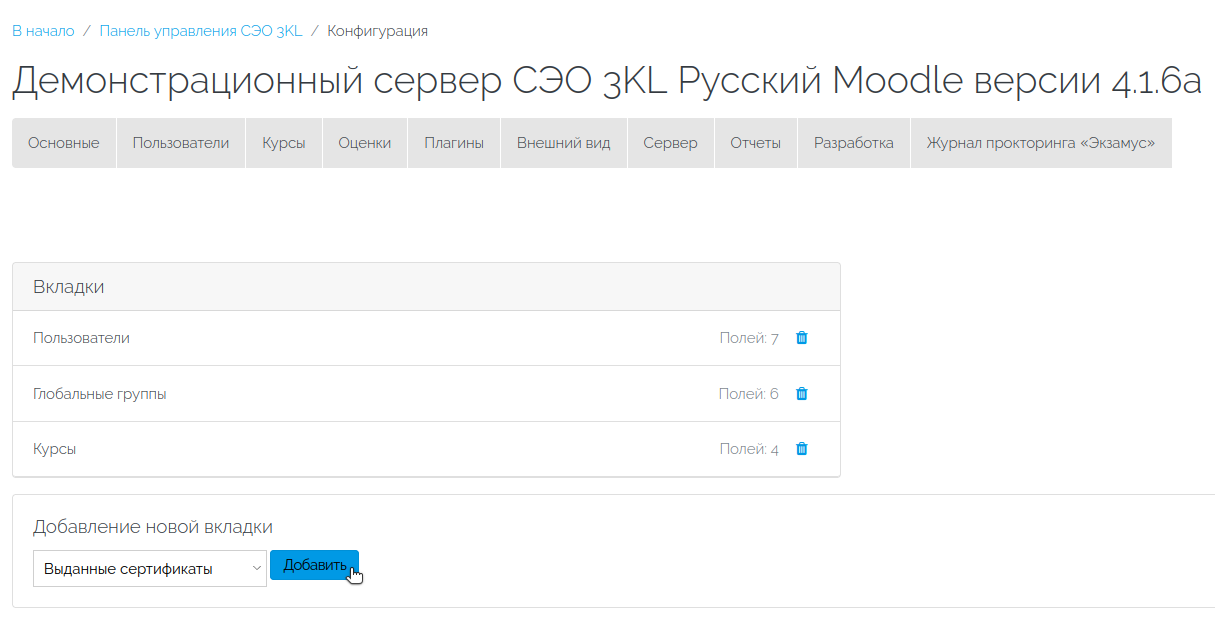1215x623 pixels.
Task: Click the Добавление новой вкладки heading
Action: coord(153,527)
